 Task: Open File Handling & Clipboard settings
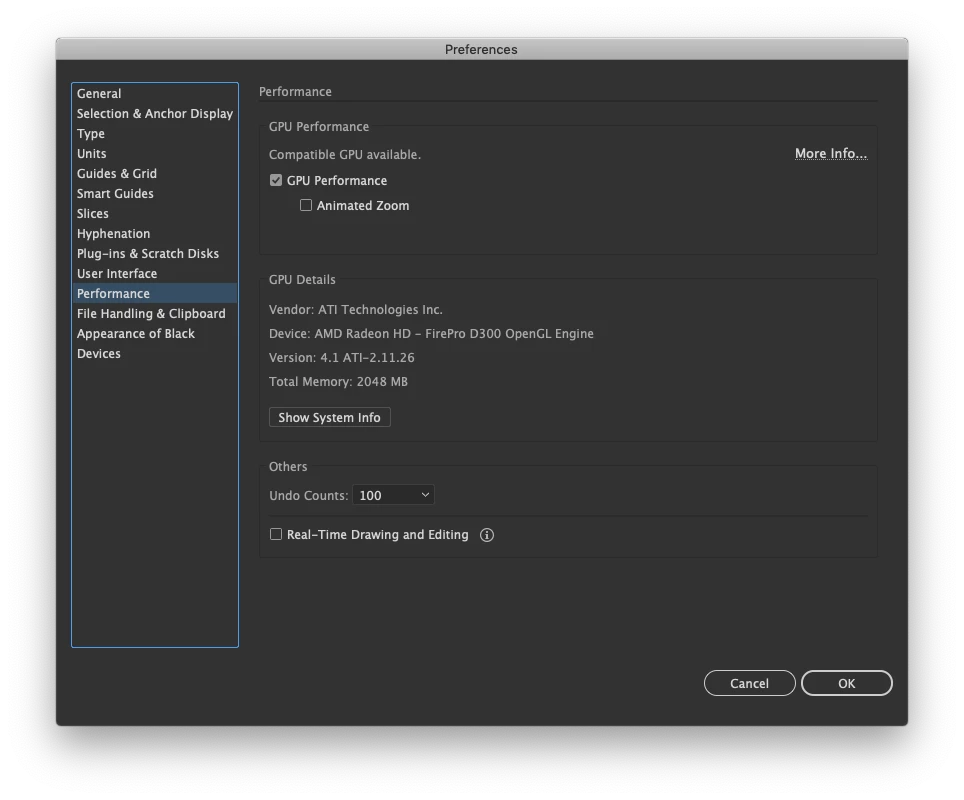(155, 314)
